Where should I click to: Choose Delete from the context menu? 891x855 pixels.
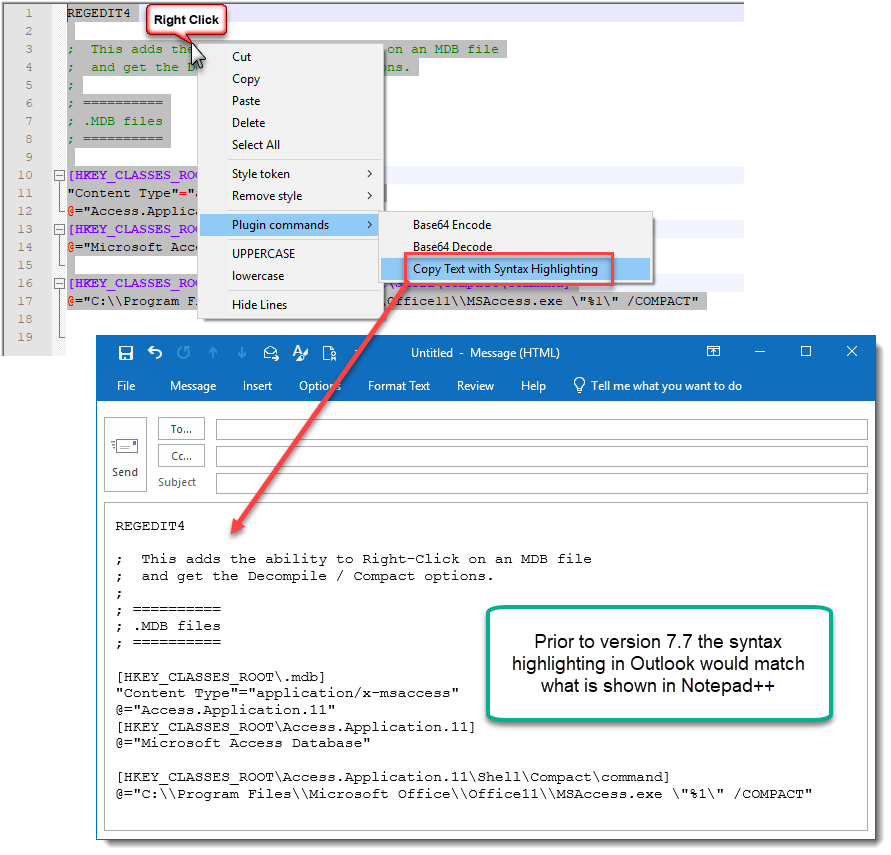(291, 123)
